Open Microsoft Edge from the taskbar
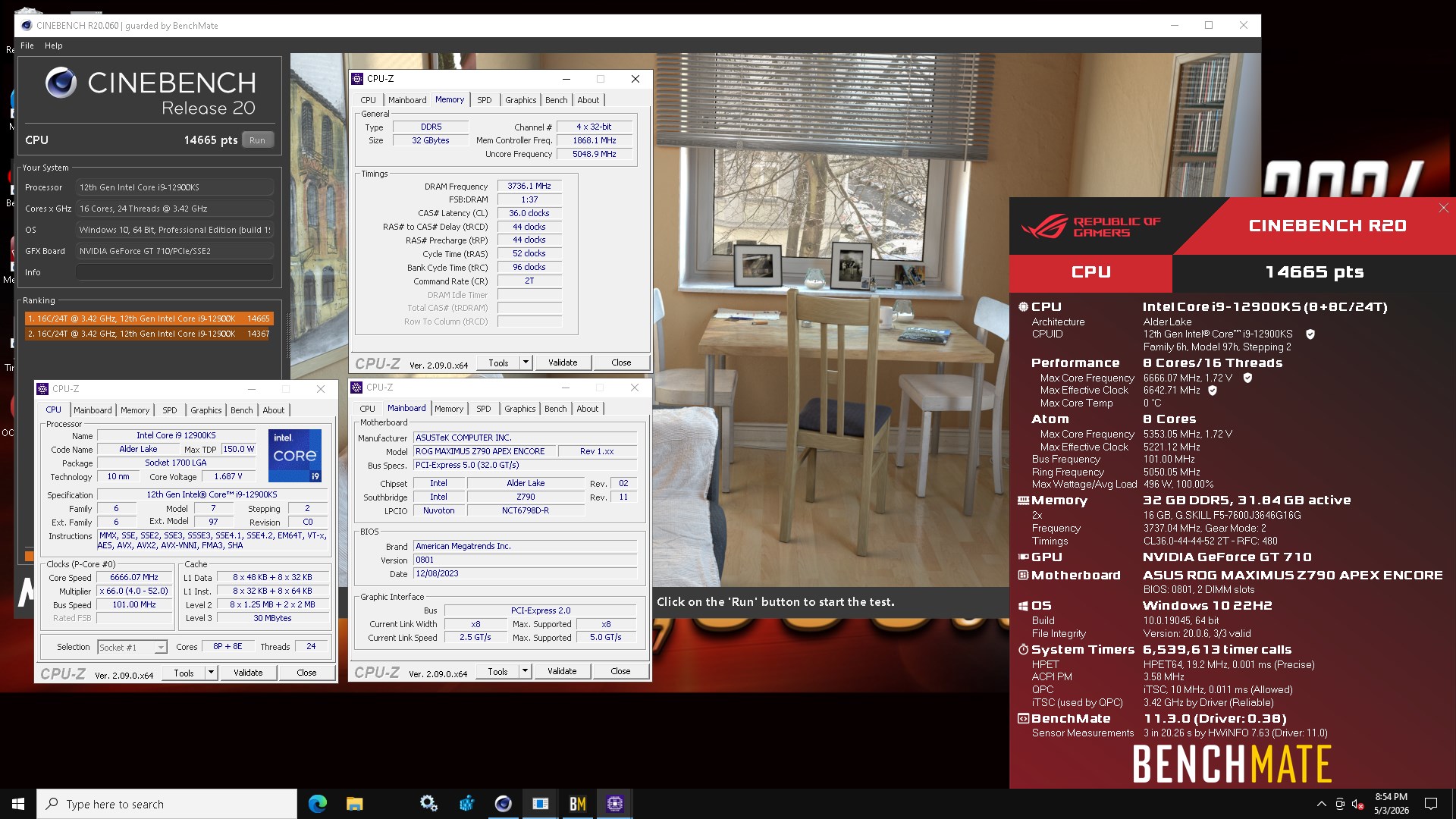The height and width of the screenshot is (819, 1456). [318, 804]
